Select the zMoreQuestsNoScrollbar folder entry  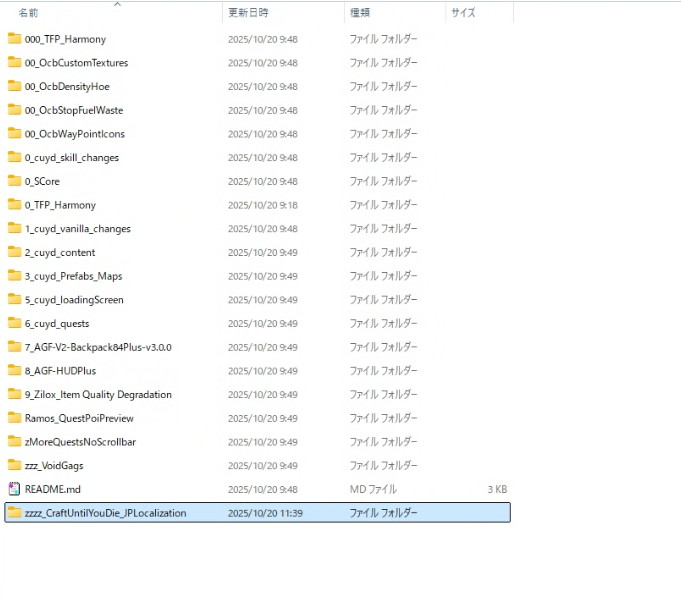80,442
